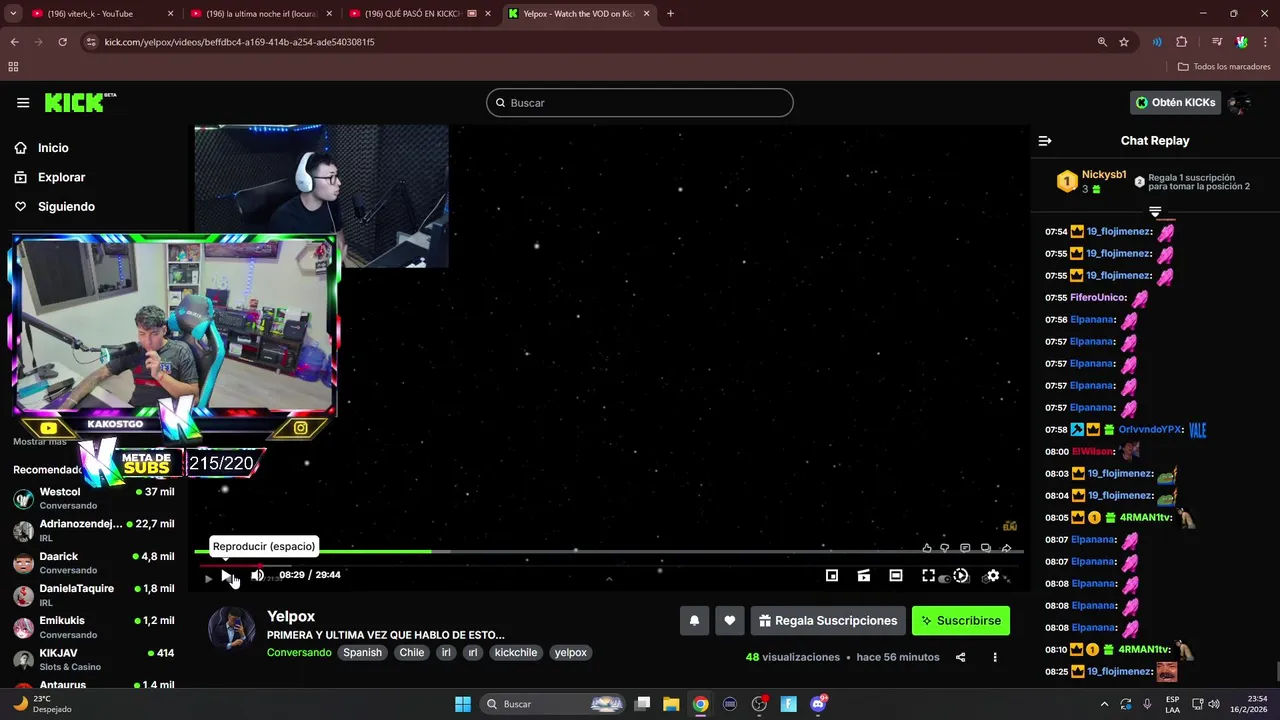
Task: Reload the page
Action: [62, 42]
